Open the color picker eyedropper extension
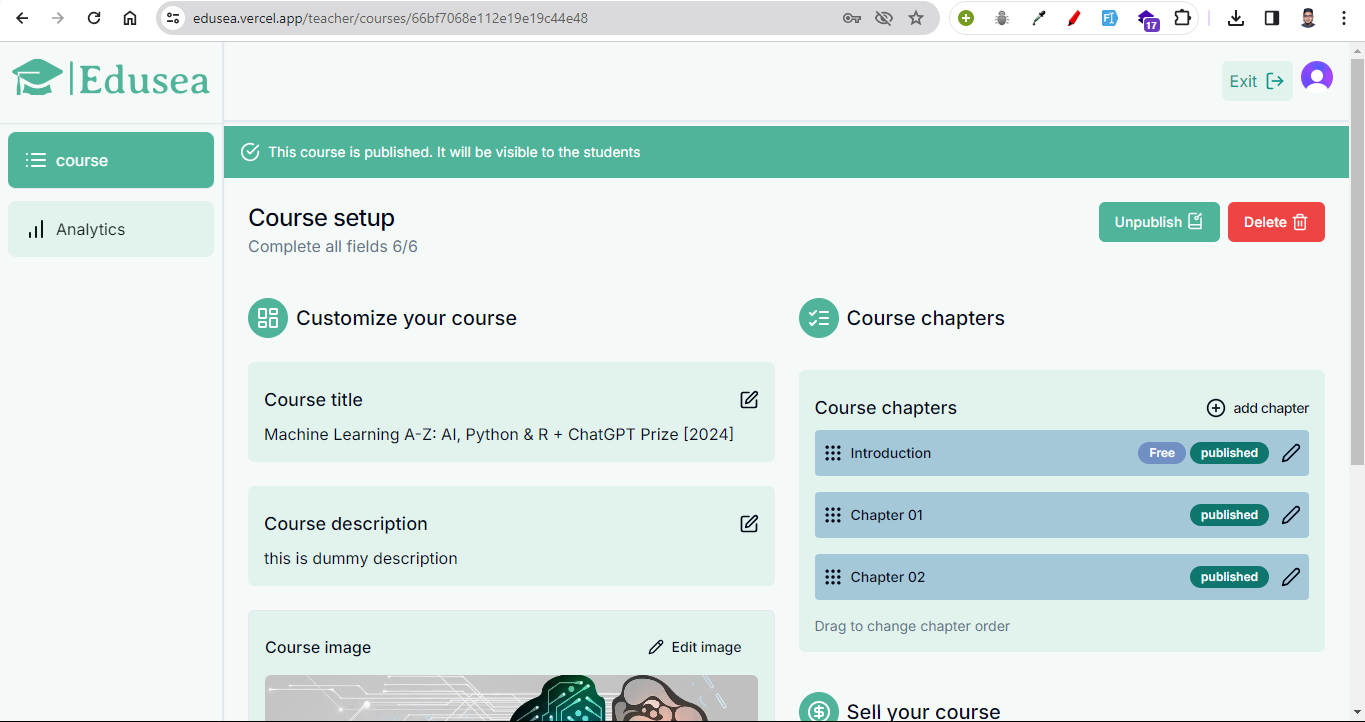The height and width of the screenshot is (722, 1365). click(1038, 18)
